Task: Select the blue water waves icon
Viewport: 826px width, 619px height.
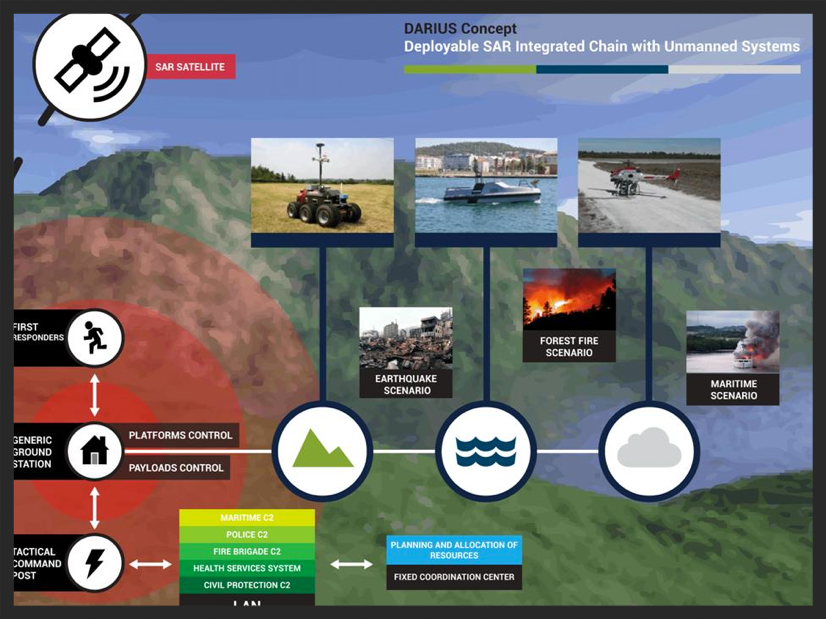Action: tap(486, 451)
